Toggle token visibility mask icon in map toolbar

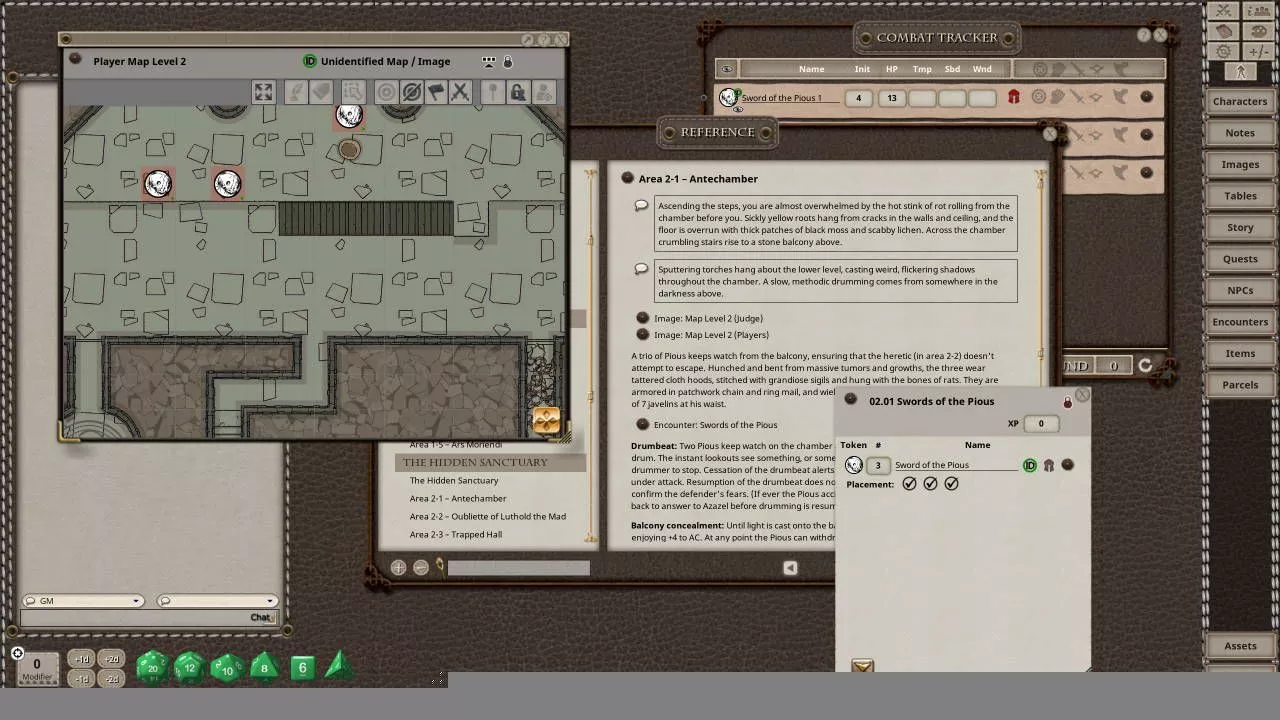tap(411, 92)
